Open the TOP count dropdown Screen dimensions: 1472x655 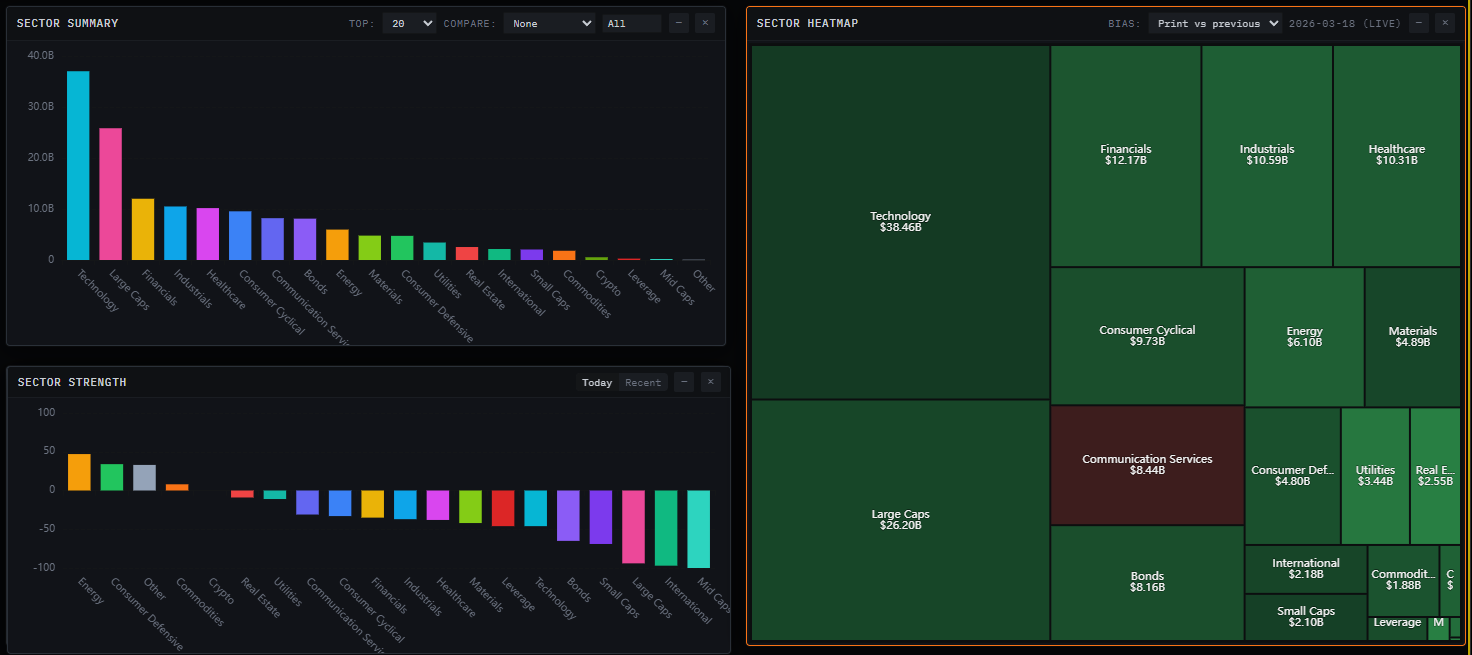click(x=409, y=22)
